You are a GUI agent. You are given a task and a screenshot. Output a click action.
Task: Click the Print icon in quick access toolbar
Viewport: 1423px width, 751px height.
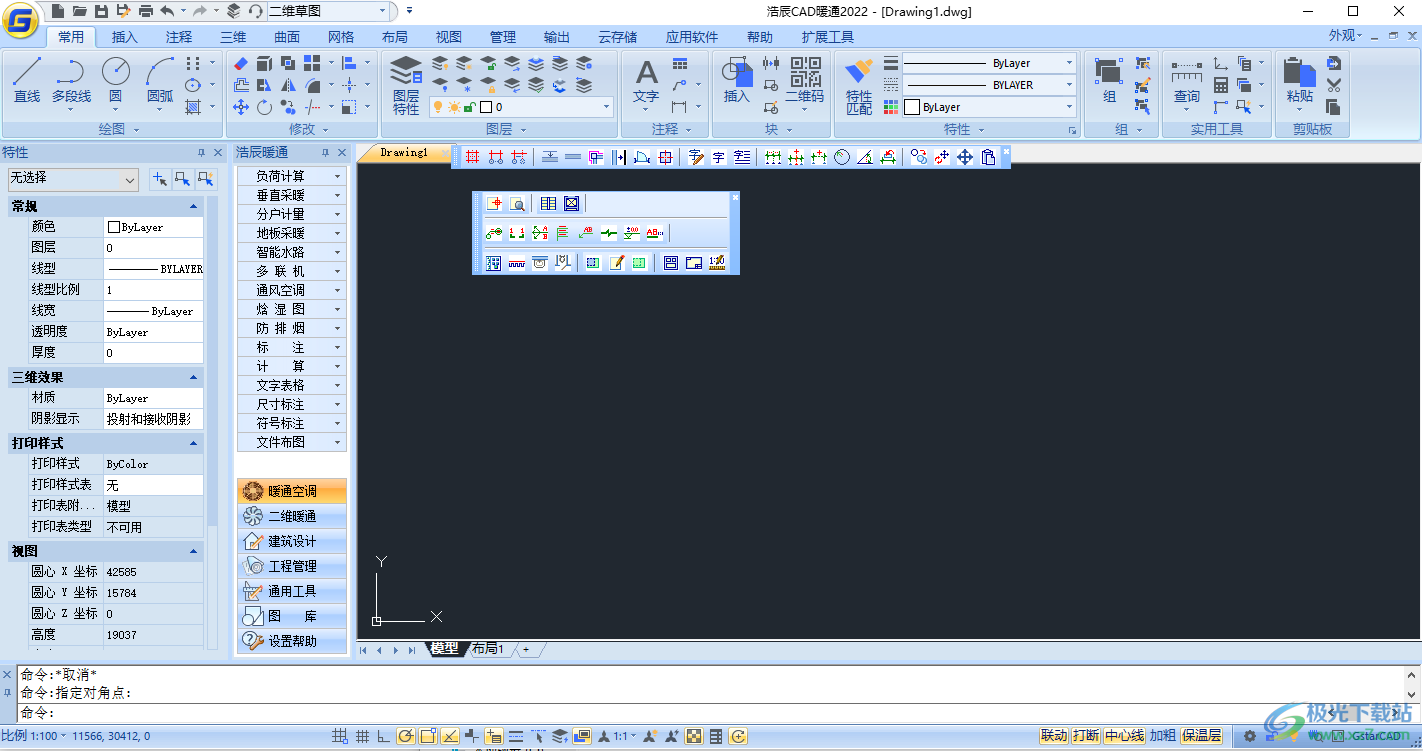146,11
